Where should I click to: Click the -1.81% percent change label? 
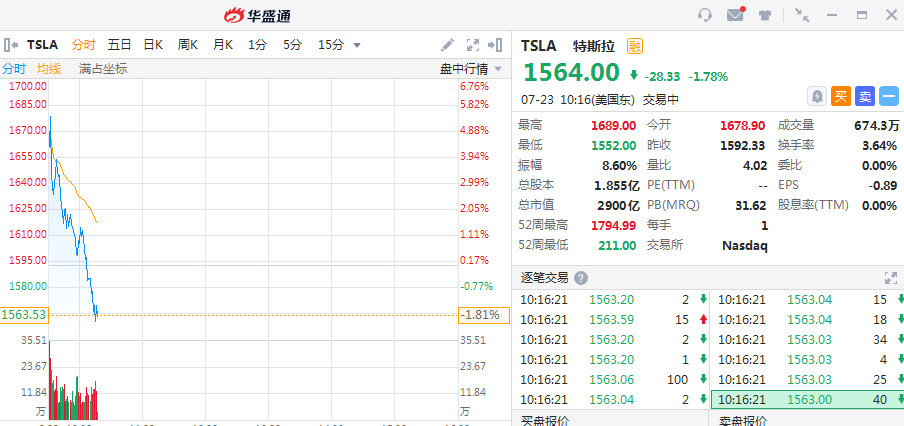pyautogui.click(x=484, y=315)
